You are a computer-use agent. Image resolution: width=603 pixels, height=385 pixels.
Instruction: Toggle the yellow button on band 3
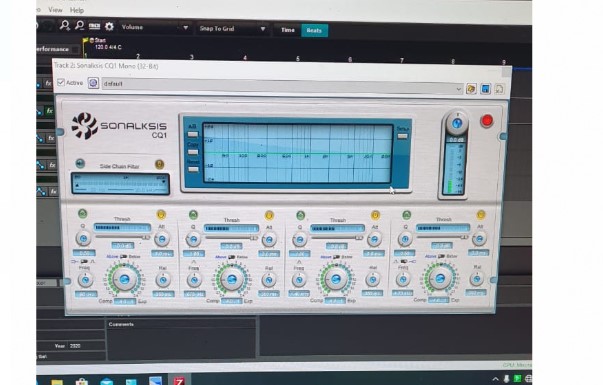point(375,215)
